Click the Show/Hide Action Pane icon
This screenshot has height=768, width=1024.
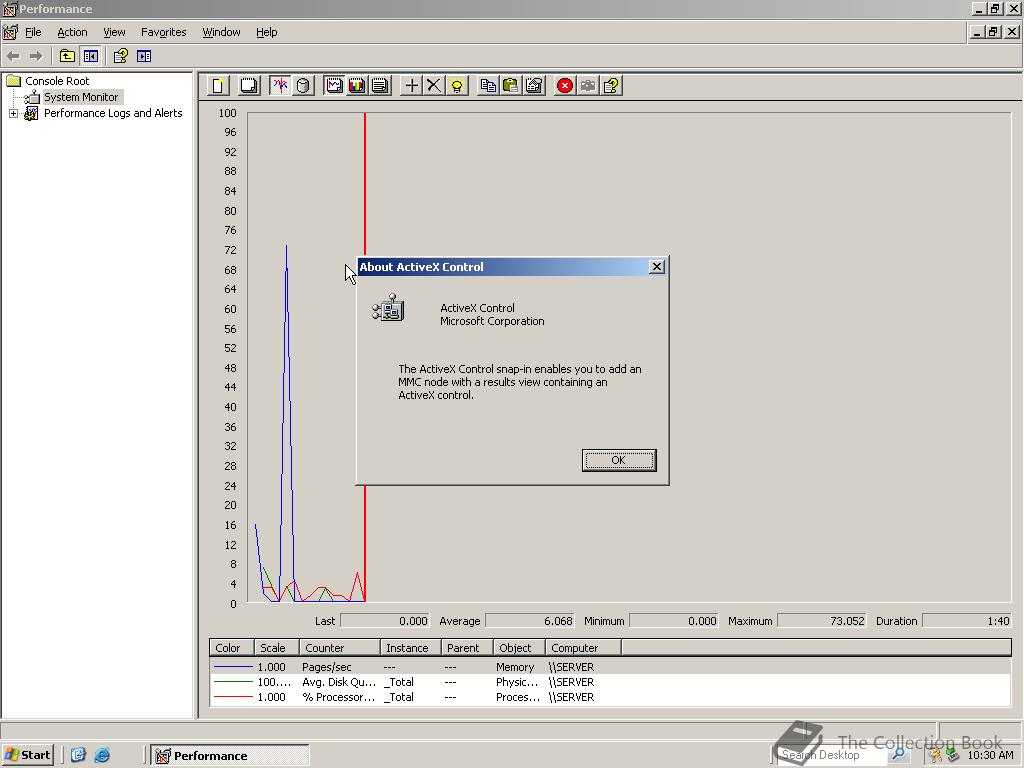tap(144, 56)
